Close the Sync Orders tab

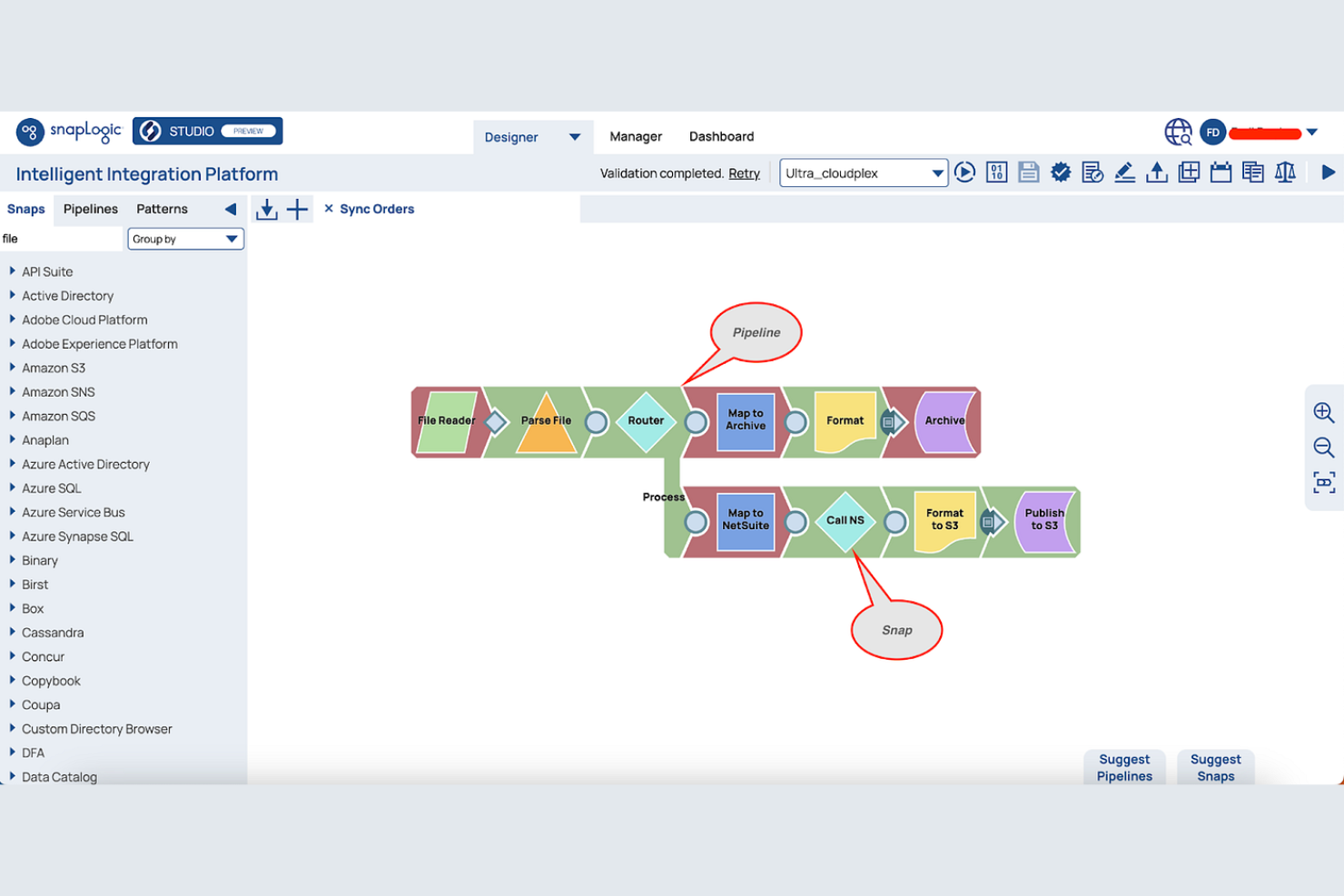point(329,209)
